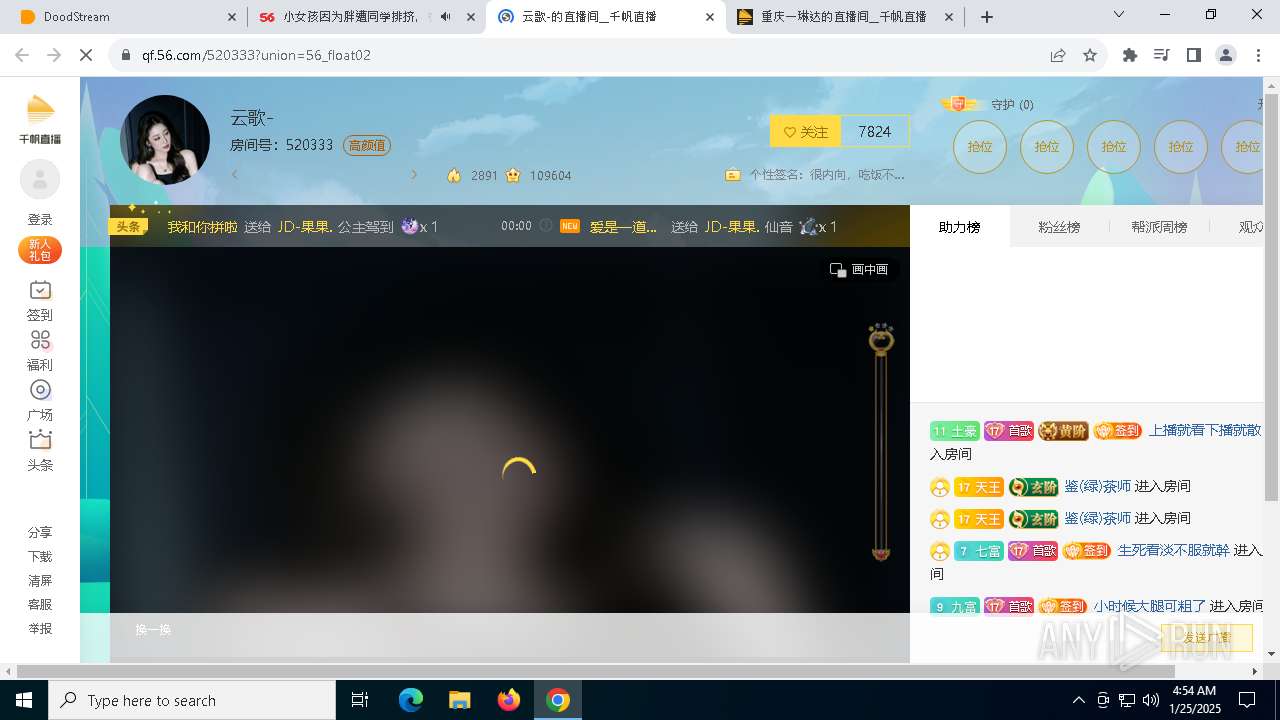Click the 客服 customer service link
The width and height of the screenshot is (1280, 720).
point(40,605)
